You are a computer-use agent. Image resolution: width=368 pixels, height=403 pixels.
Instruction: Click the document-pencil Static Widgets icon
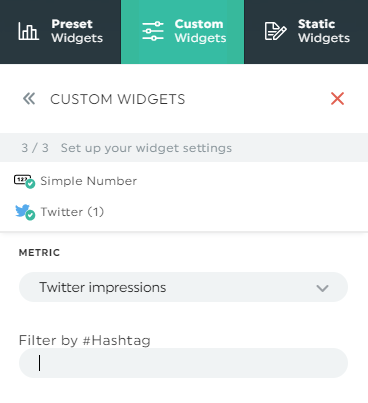click(275, 31)
